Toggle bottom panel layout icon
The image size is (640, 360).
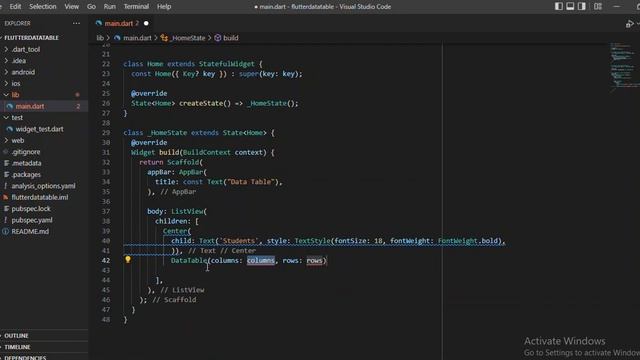570,6
